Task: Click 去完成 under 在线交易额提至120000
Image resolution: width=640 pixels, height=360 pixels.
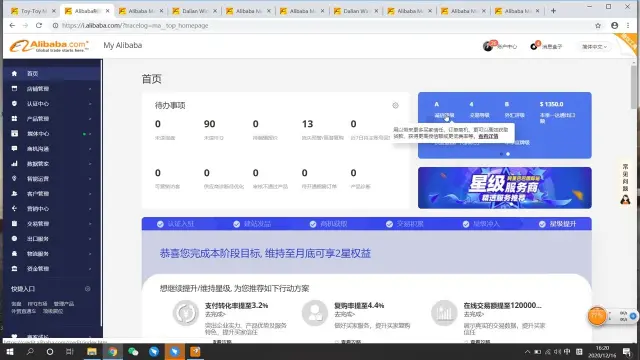Action: pos(474,314)
